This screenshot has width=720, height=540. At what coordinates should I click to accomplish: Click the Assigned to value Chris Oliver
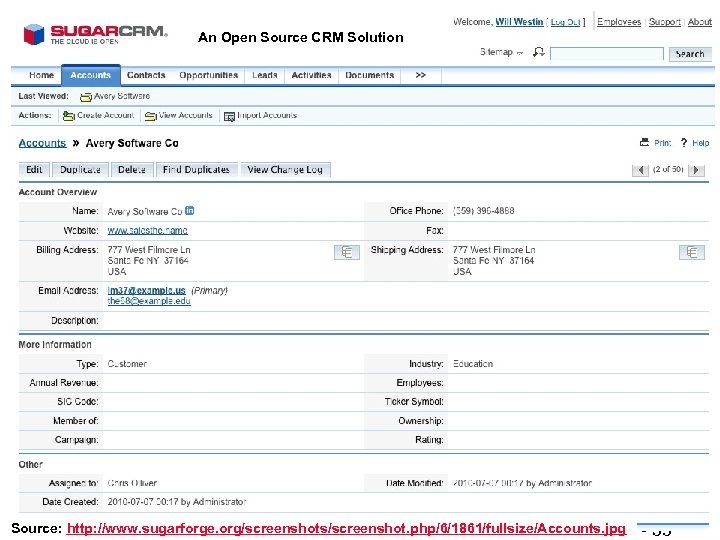(x=132, y=483)
